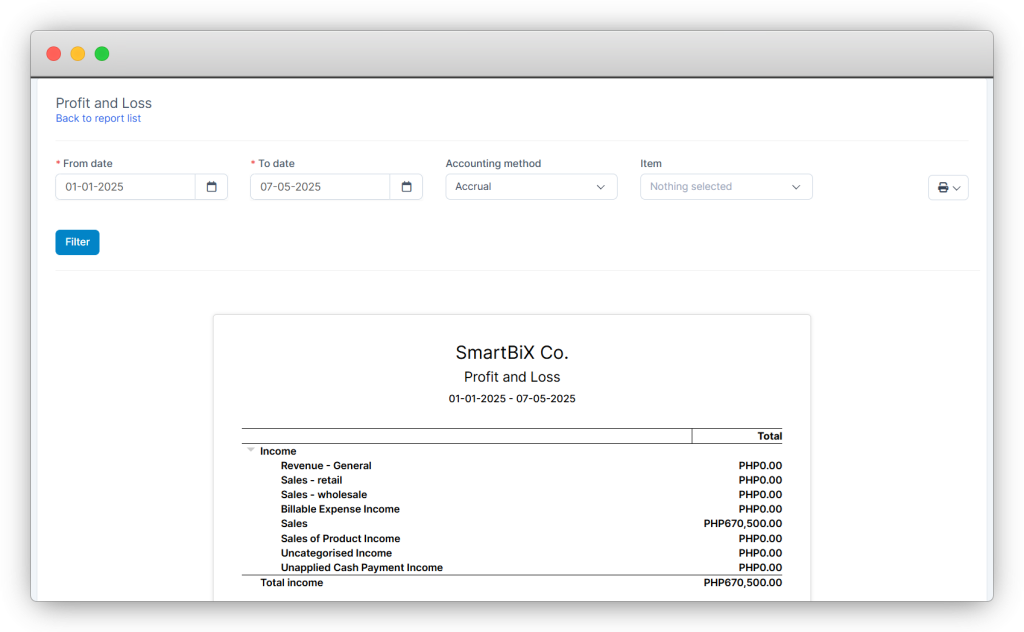Viewport: 1024px width, 632px height.
Task: Collapse the Income section triangle
Action: 250,451
